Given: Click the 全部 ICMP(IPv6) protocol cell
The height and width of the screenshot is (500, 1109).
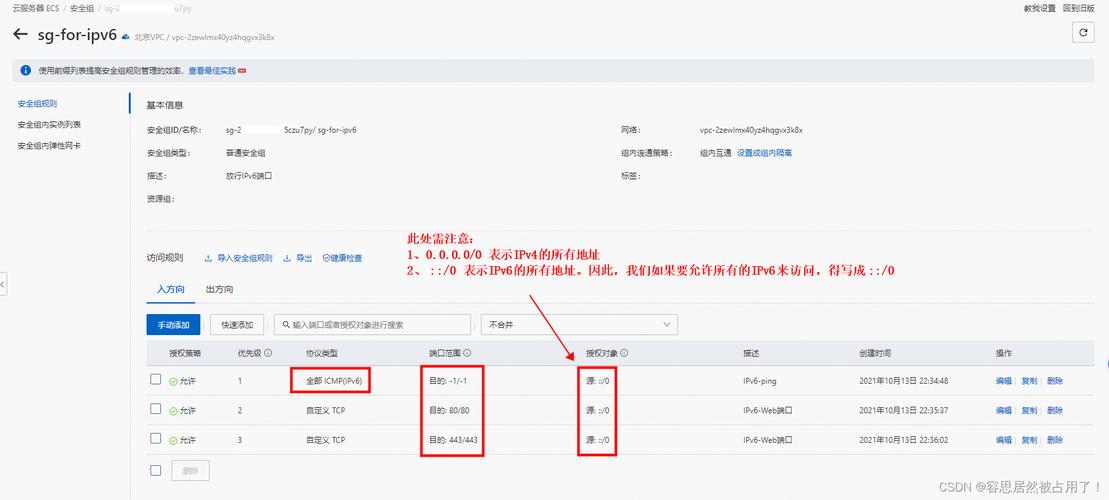Looking at the screenshot, I should 334,380.
